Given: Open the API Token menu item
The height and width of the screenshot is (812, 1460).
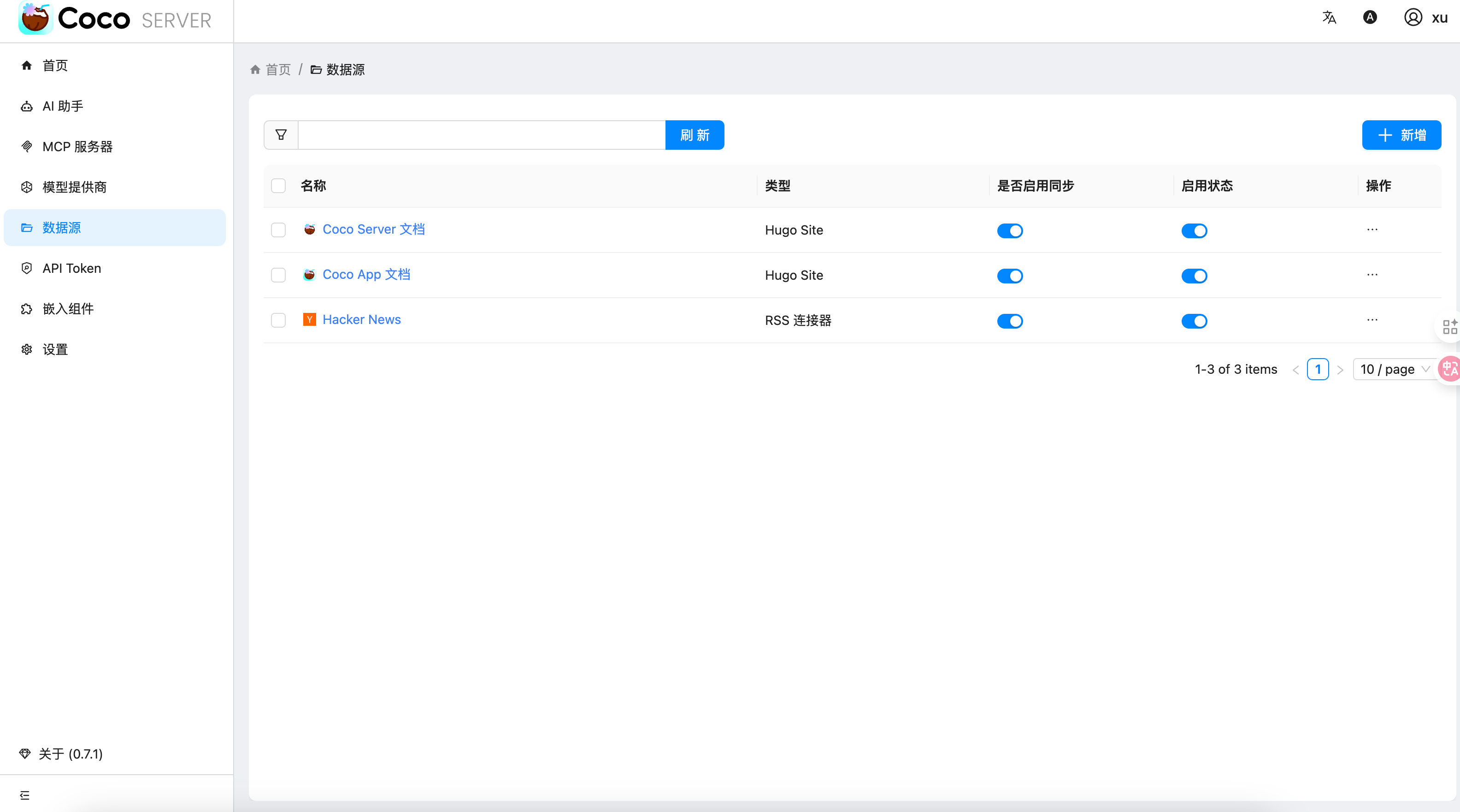Looking at the screenshot, I should pos(71,269).
